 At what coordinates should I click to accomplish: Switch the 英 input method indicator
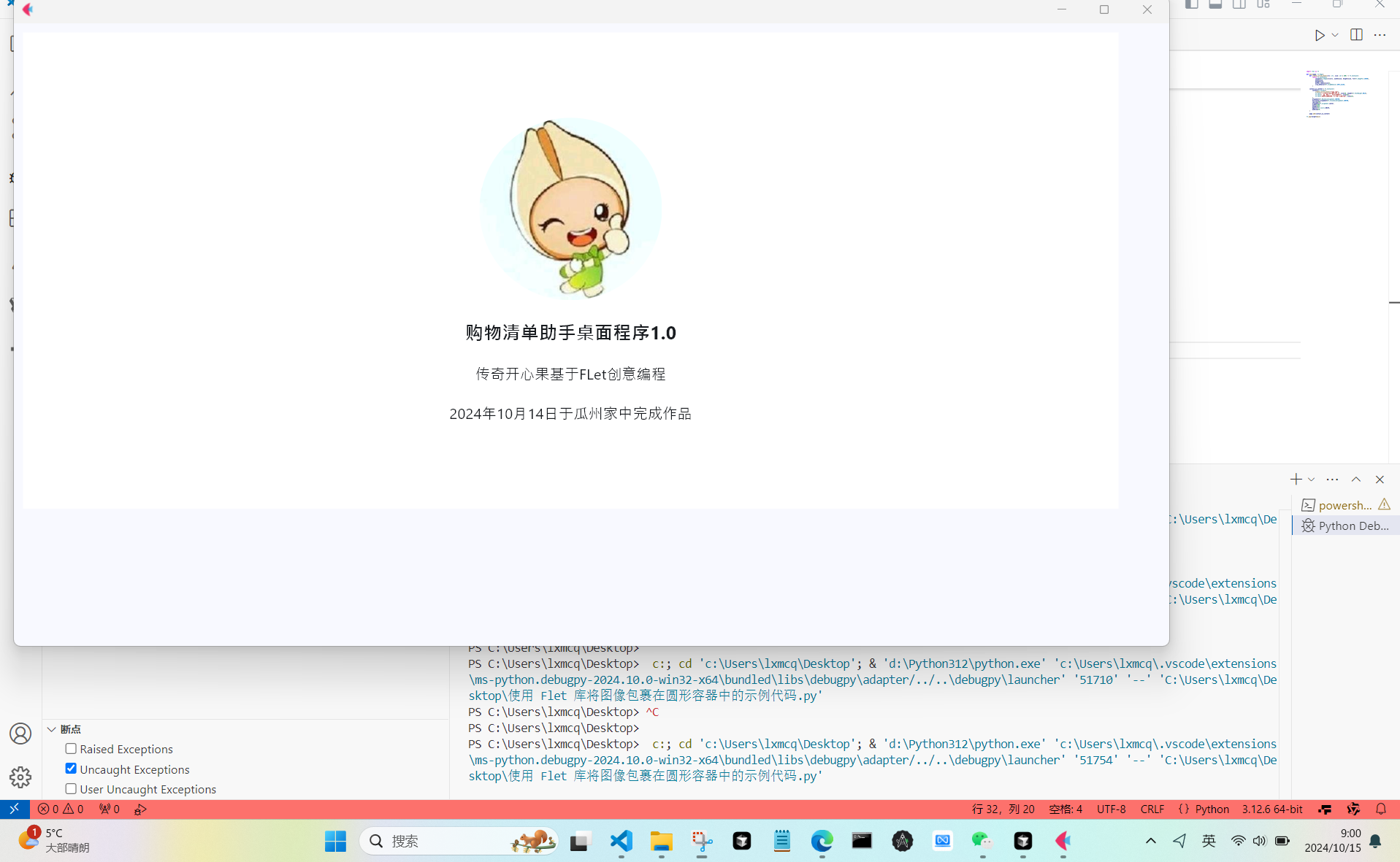tap(1209, 841)
